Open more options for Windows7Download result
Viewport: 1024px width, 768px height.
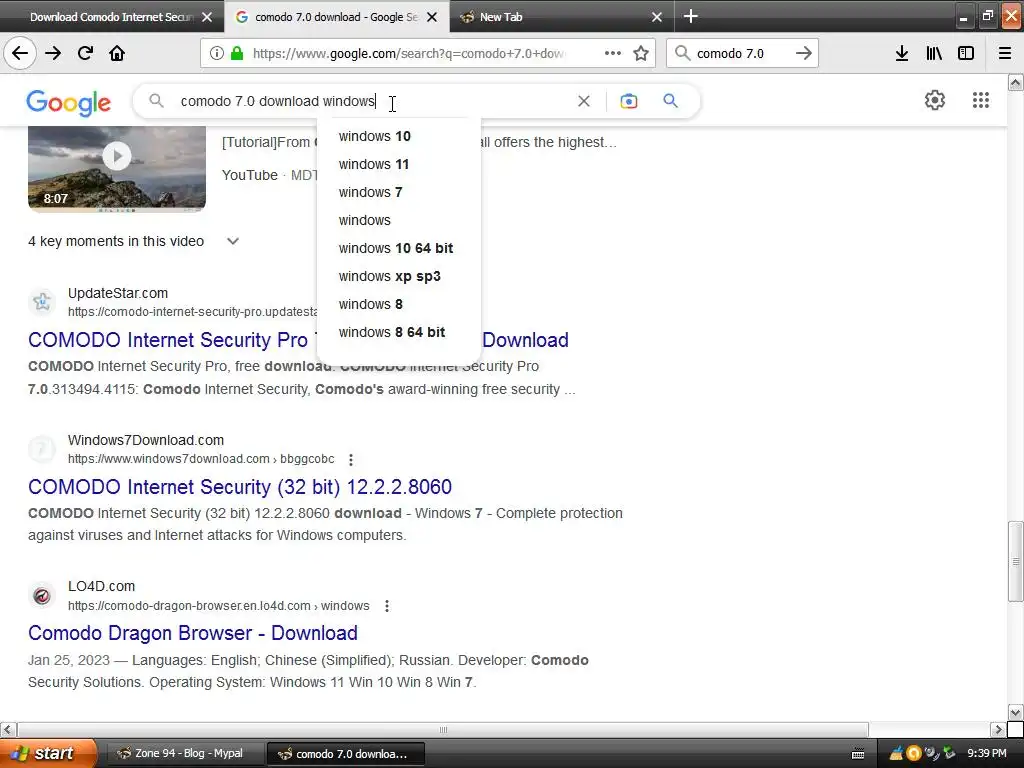351,460
